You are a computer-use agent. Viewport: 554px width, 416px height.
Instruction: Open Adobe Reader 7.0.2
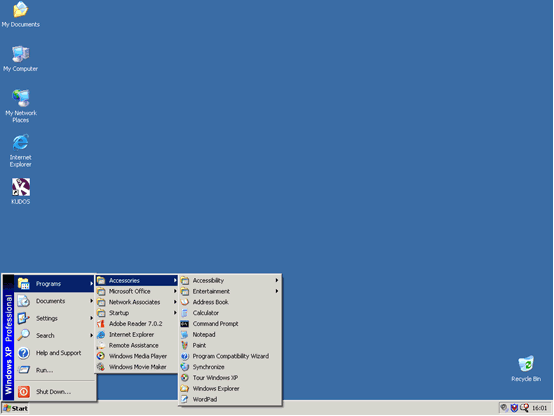pyautogui.click(x=136, y=324)
